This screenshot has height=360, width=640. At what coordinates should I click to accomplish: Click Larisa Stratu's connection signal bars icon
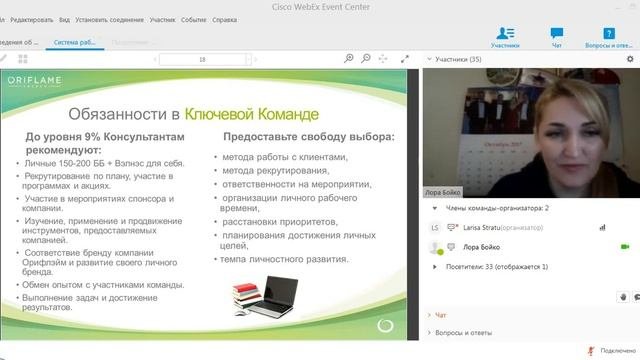point(602,228)
